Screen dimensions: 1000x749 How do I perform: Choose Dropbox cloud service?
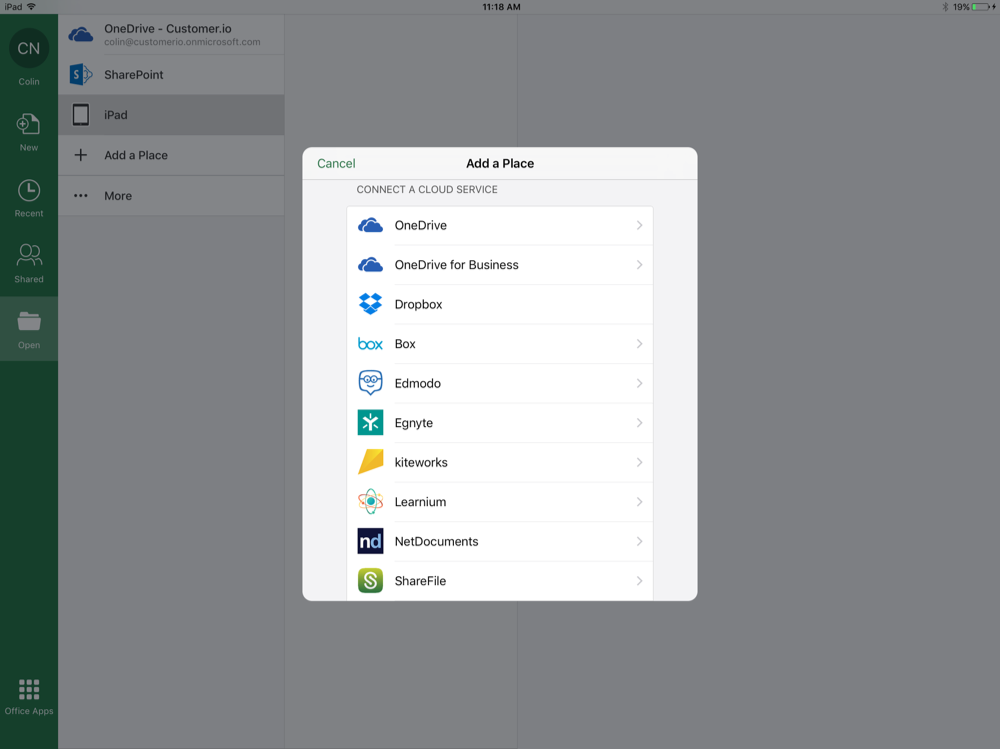click(499, 304)
